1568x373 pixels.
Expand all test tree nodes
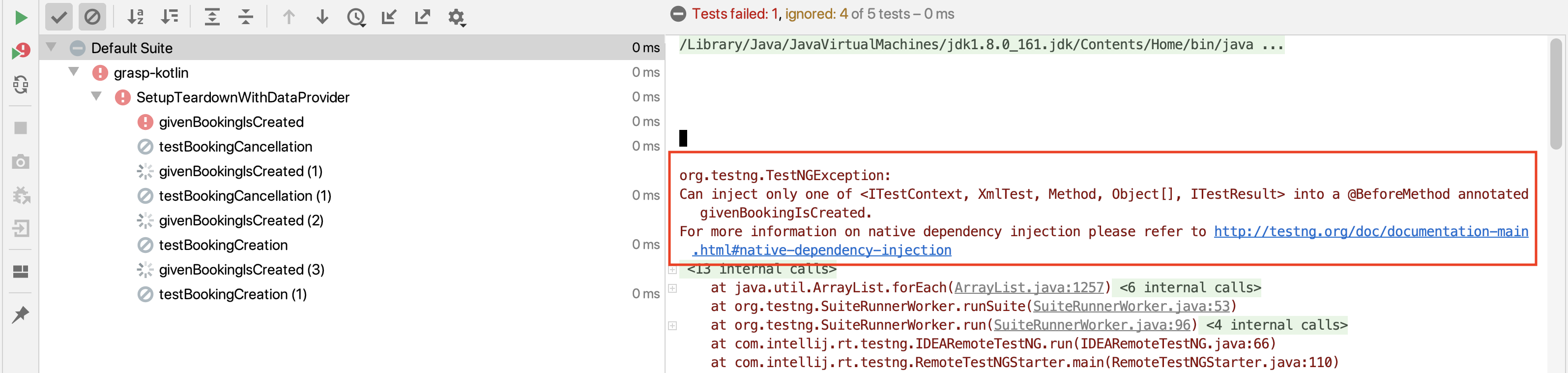pos(212,17)
